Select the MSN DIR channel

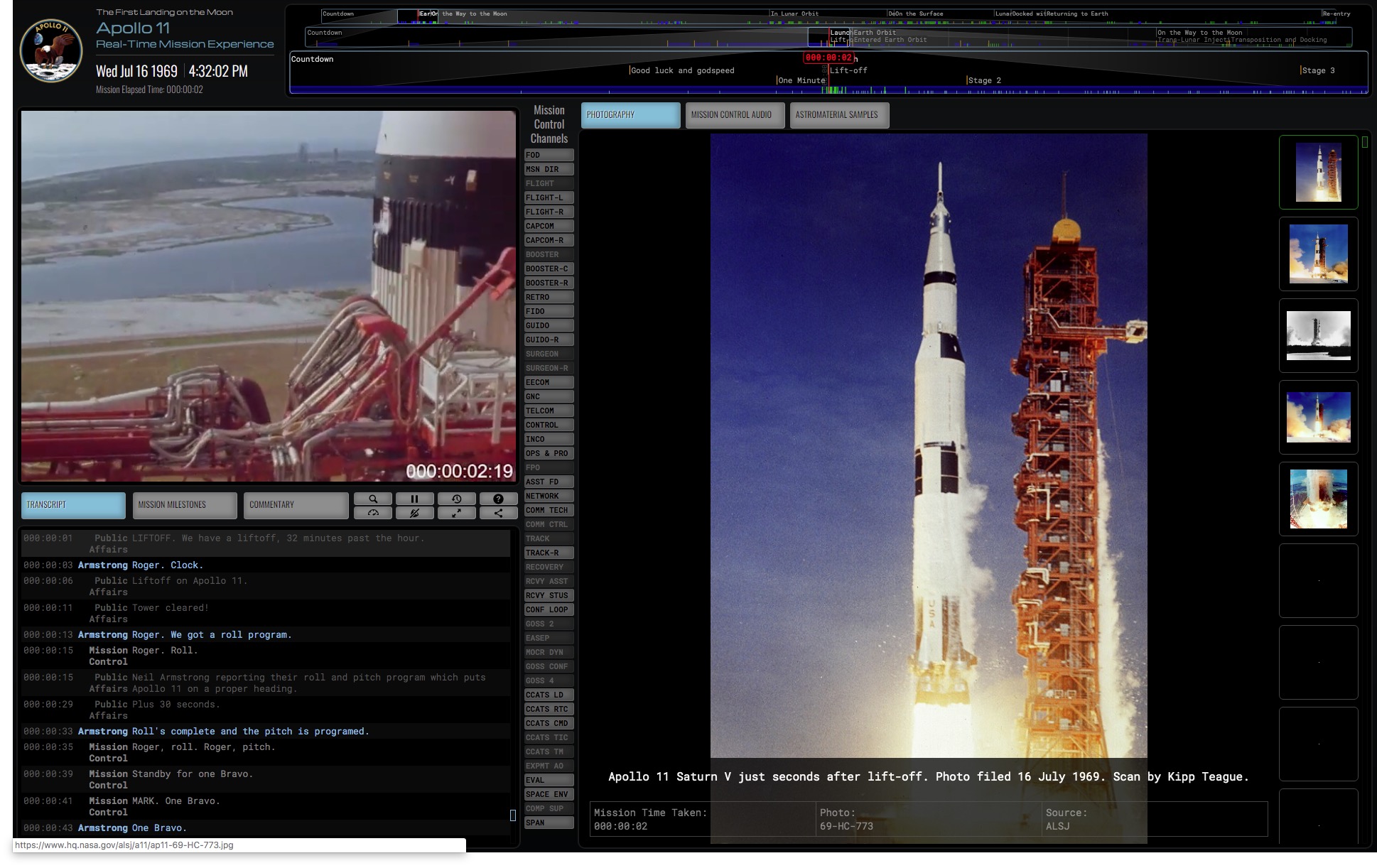click(549, 169)
